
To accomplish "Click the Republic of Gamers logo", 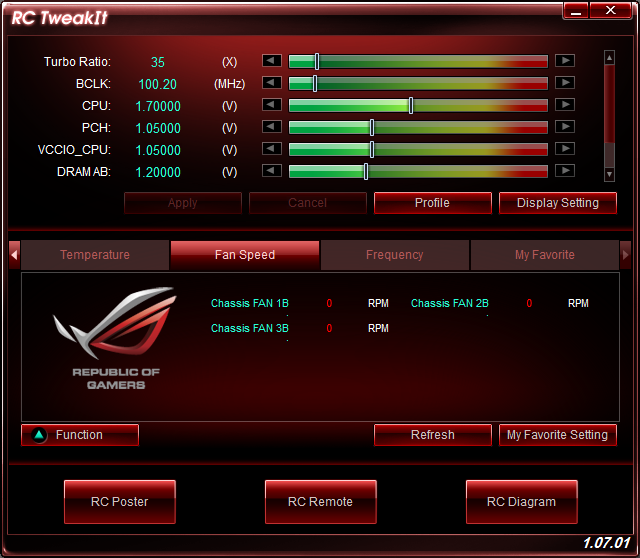I will click(x=116, y=338).
